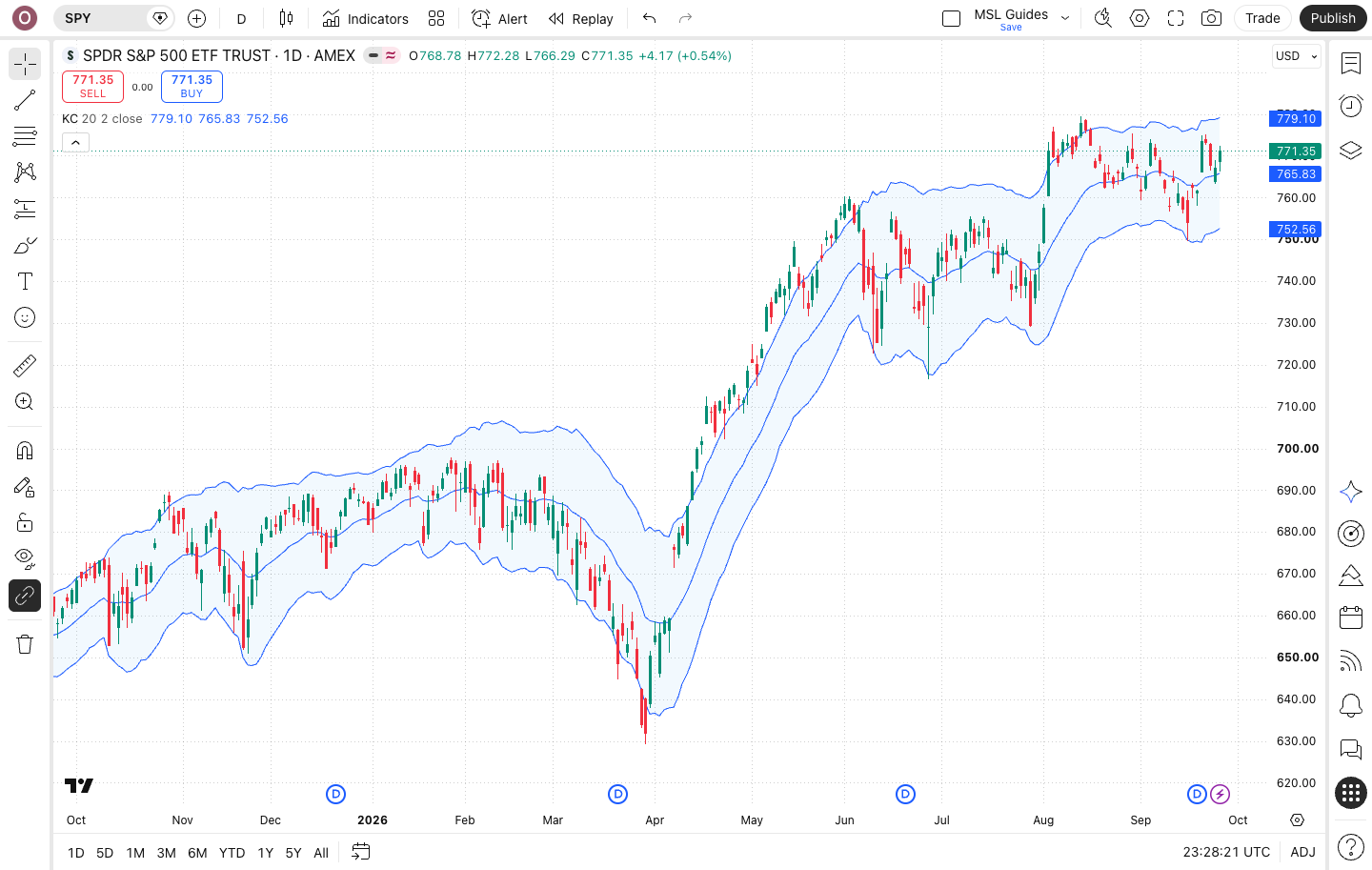Take a chart snapshot with camera icon

(1211, 18)
